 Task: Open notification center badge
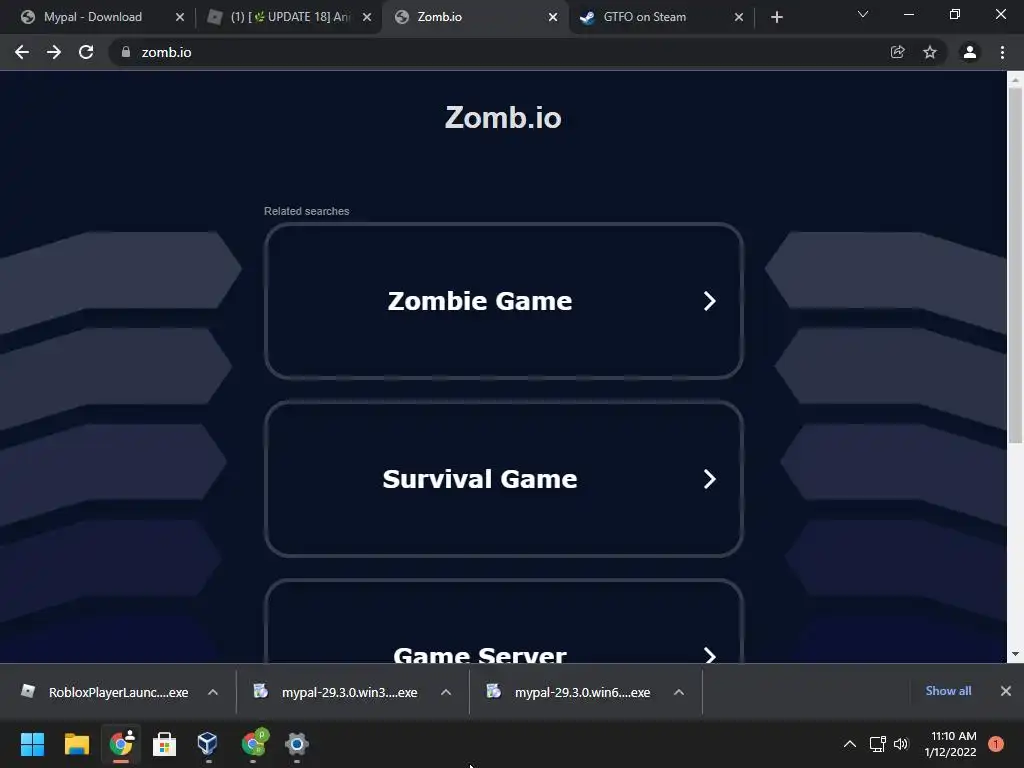tap(995, 744)
